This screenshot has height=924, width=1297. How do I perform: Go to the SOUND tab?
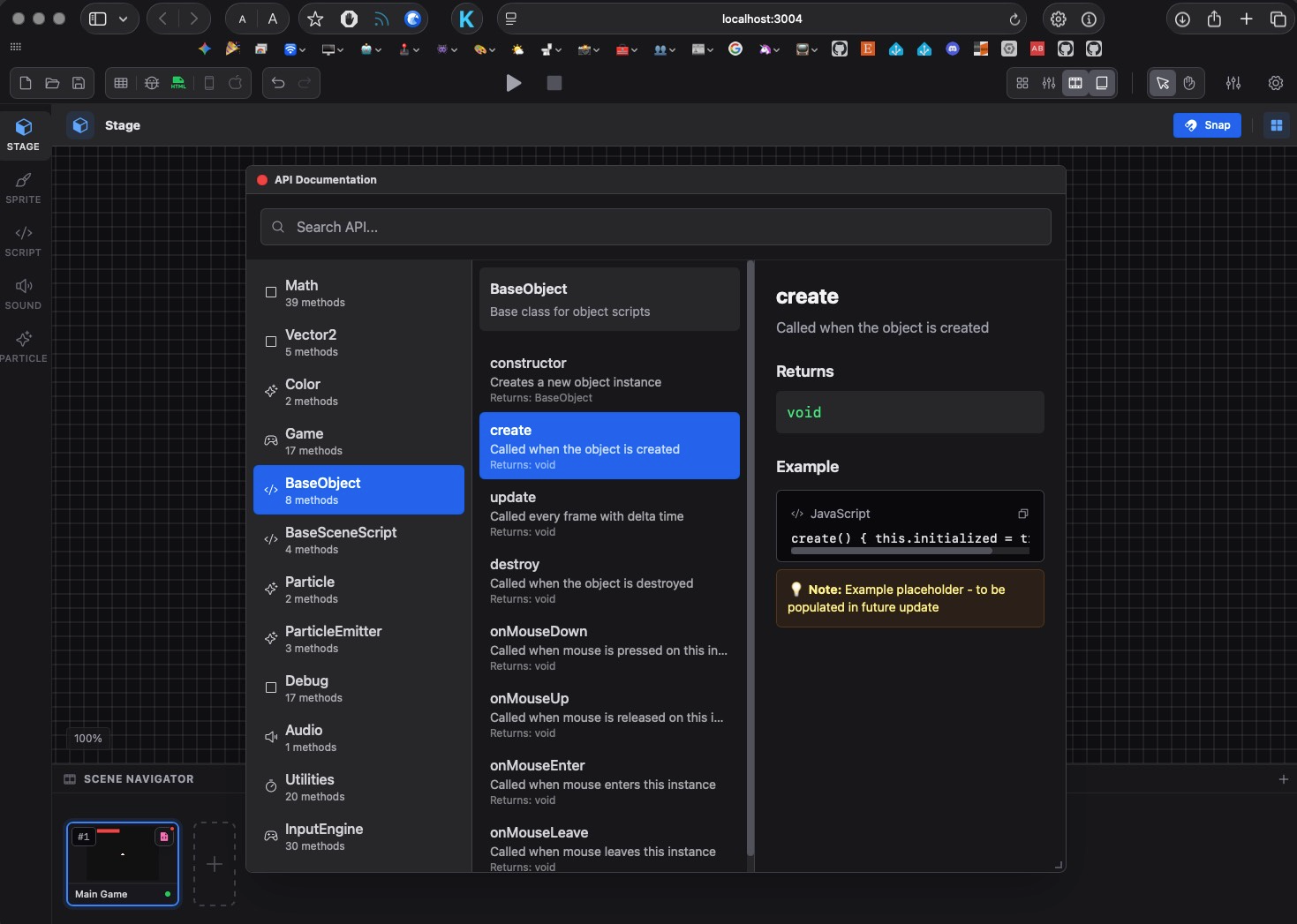[24, 294]
